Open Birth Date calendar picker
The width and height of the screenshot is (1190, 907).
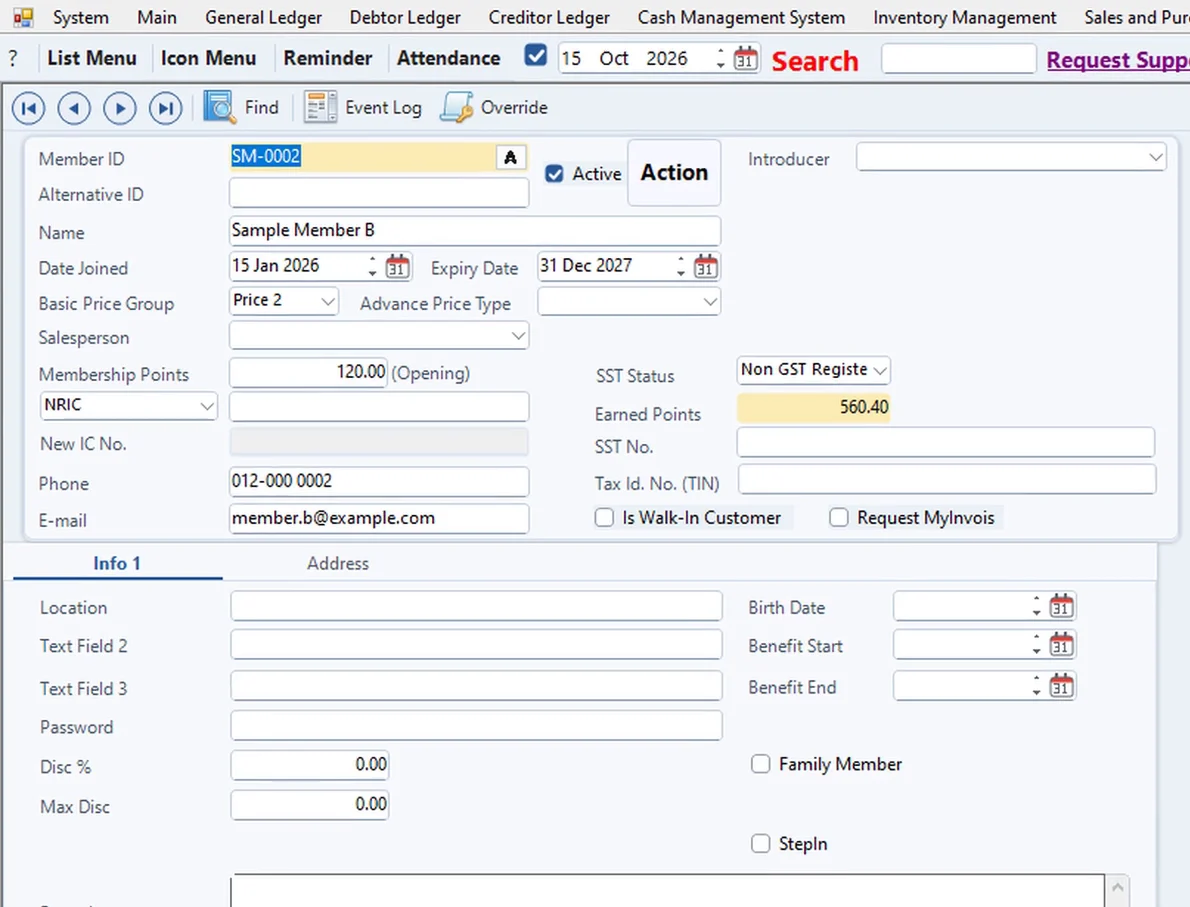tap(1061, 606)
